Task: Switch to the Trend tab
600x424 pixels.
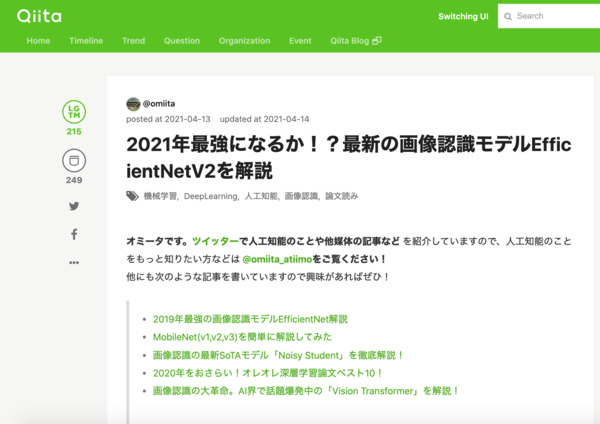Action: click(x=133, y=41)
